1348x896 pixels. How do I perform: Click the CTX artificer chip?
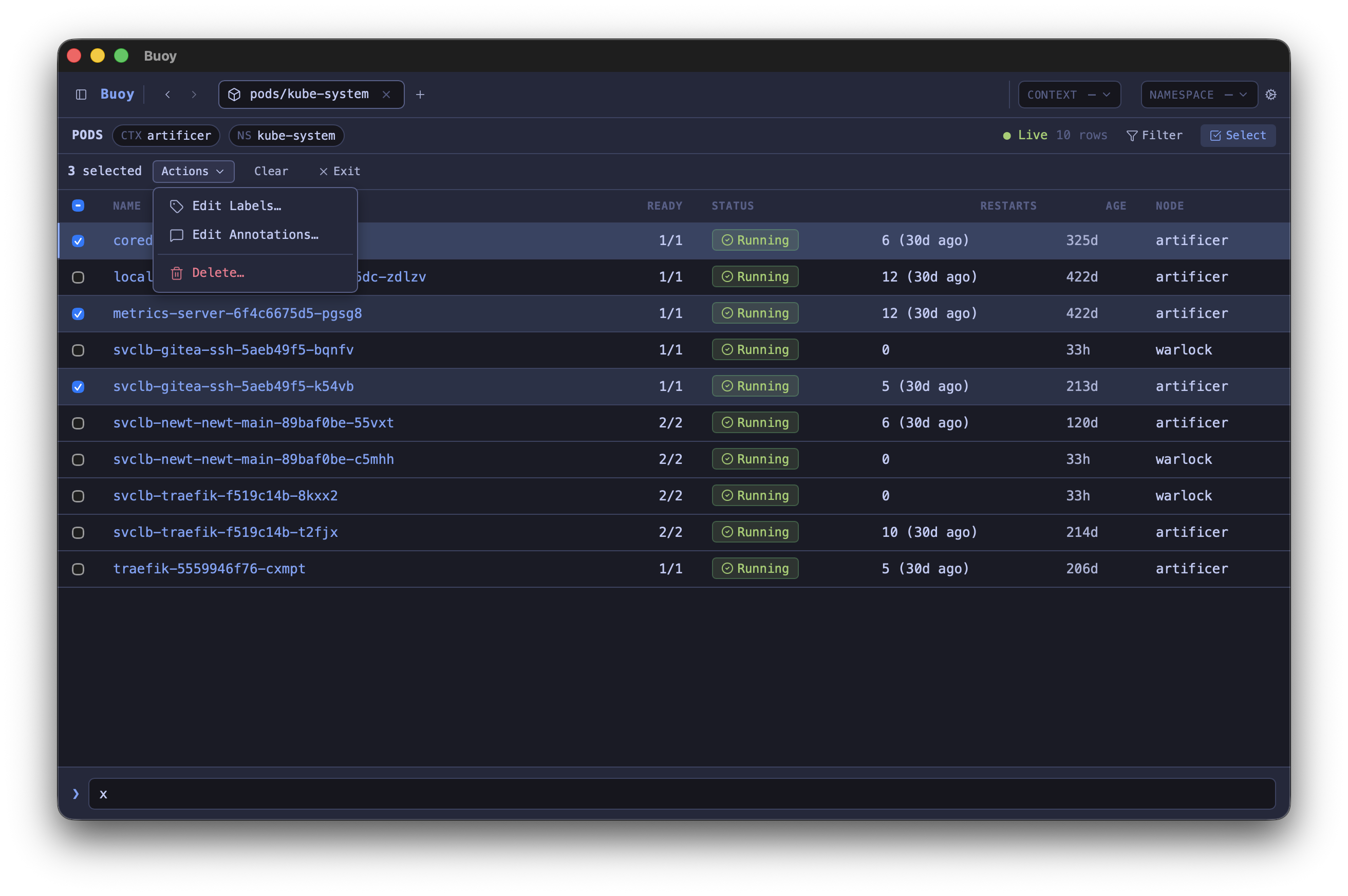click(x=166, y=136)
